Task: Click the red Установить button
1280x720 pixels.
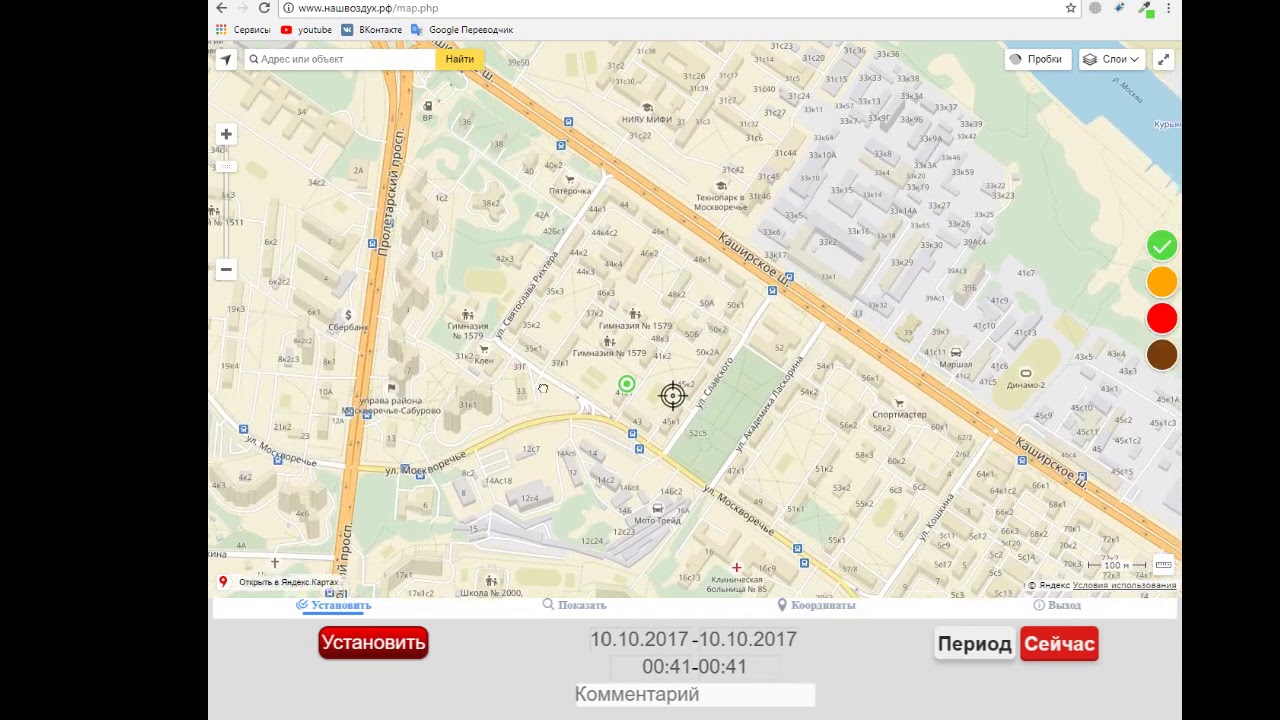Action: [373, 643]
